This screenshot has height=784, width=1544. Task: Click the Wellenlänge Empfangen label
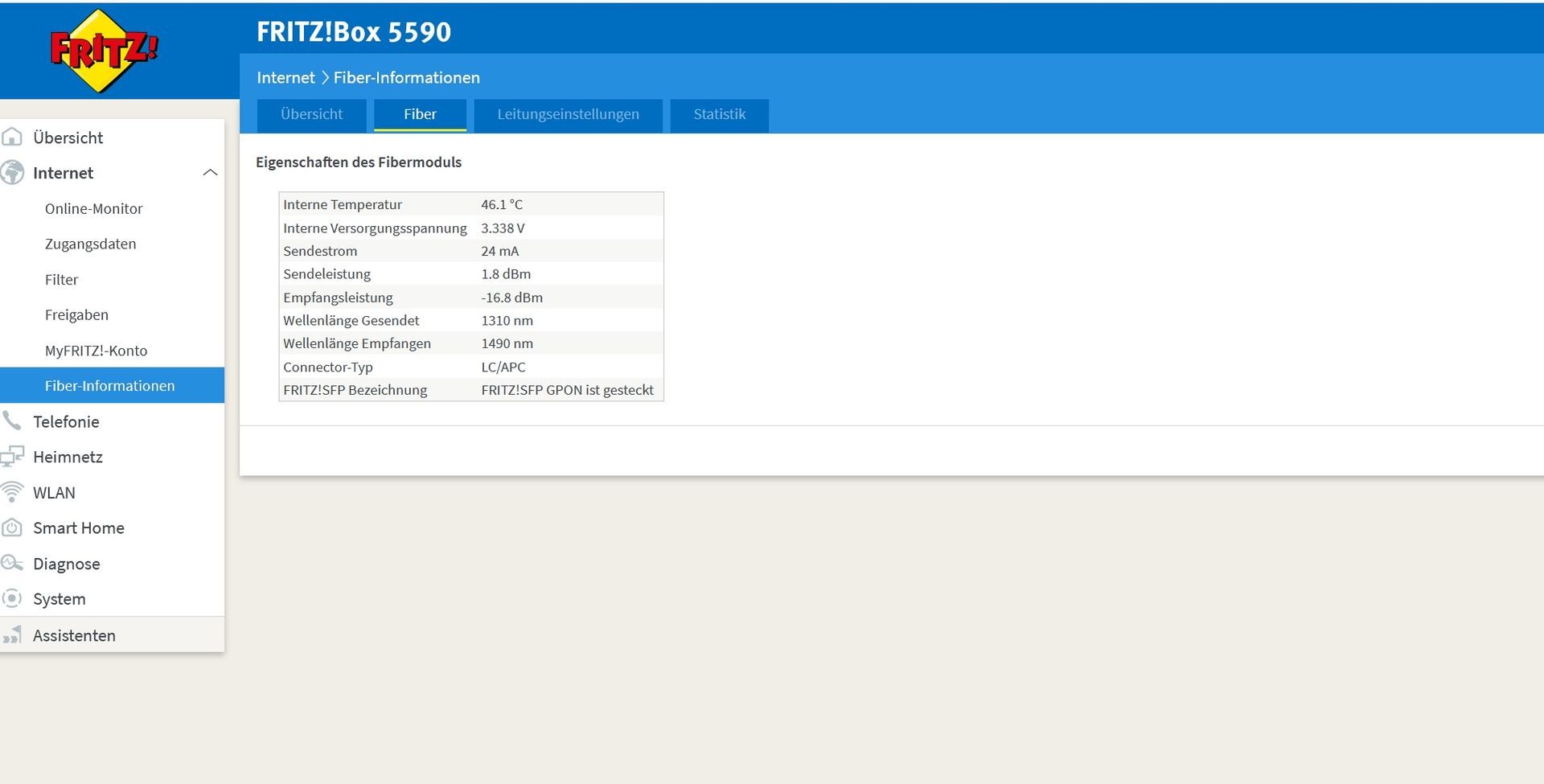coord(357,343)
